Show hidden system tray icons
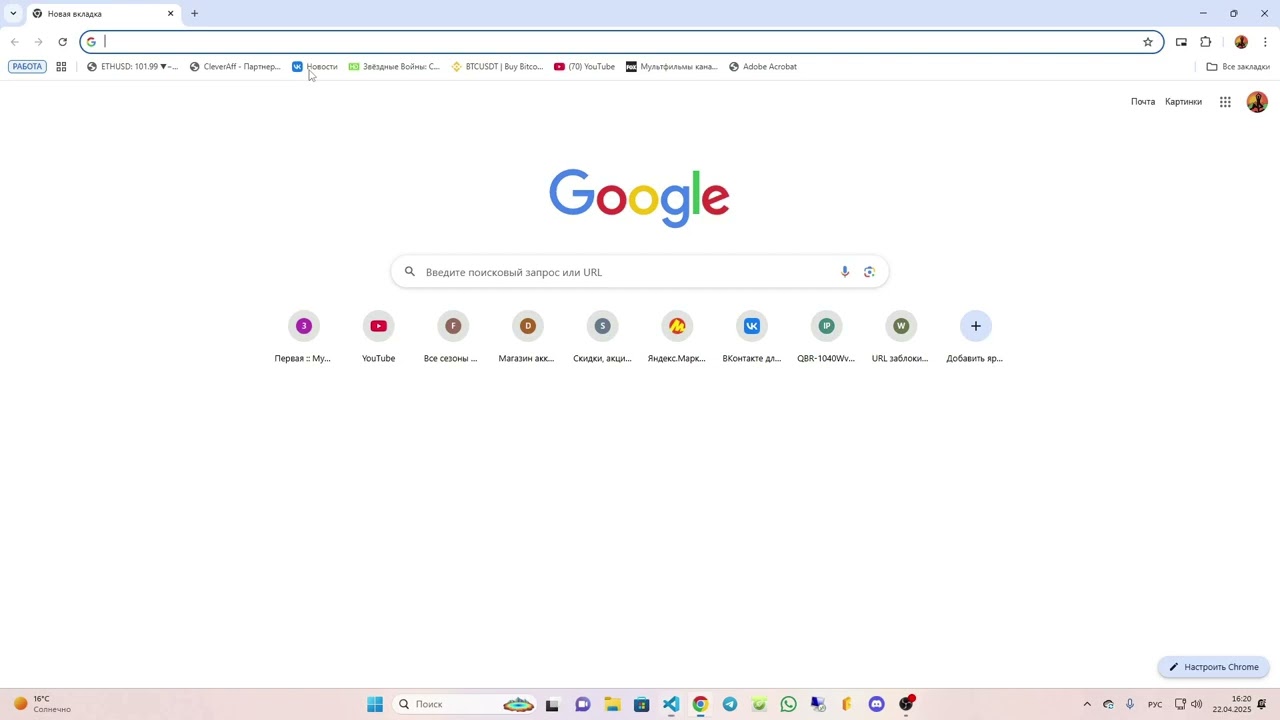The height and width of the screenshot is (720, 1280). click(1087, 704)
